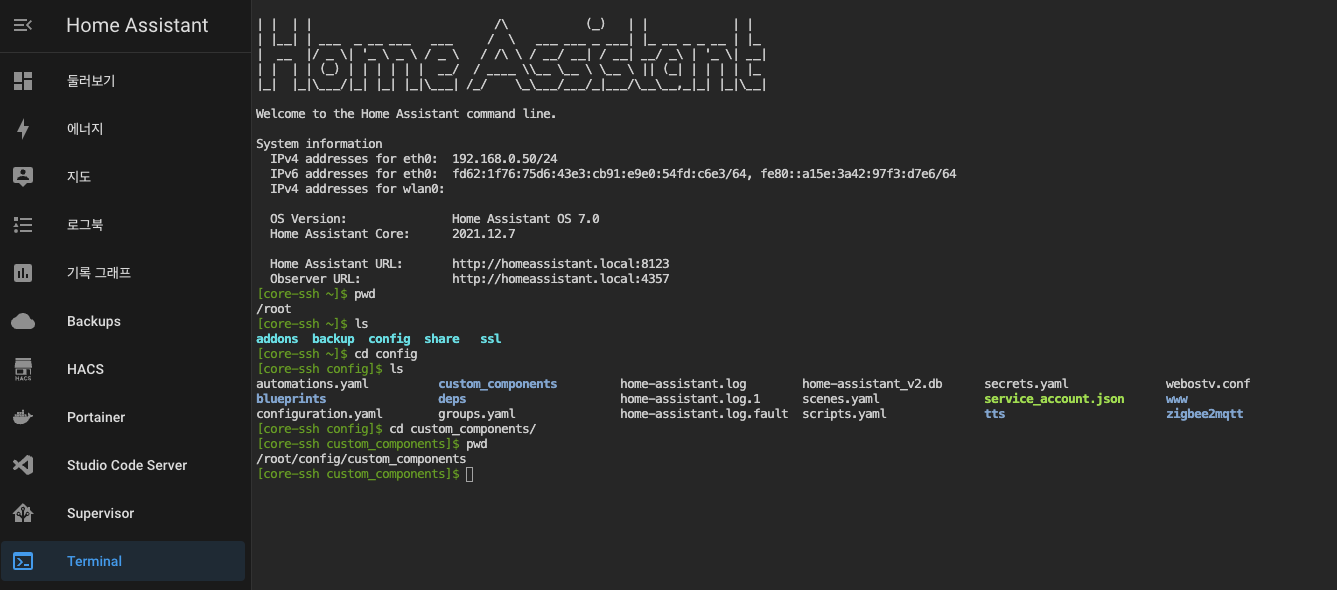Click the Backups cloud icon
The width and height of the screenshot is (1337, 590).
pos(23,321)
